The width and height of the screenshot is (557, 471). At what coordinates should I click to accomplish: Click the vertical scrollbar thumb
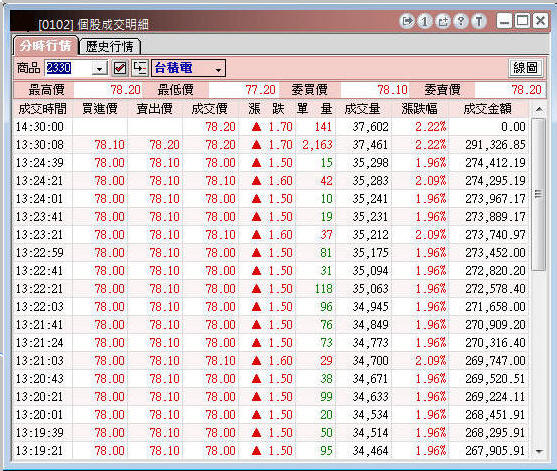[x=539, y=194]
